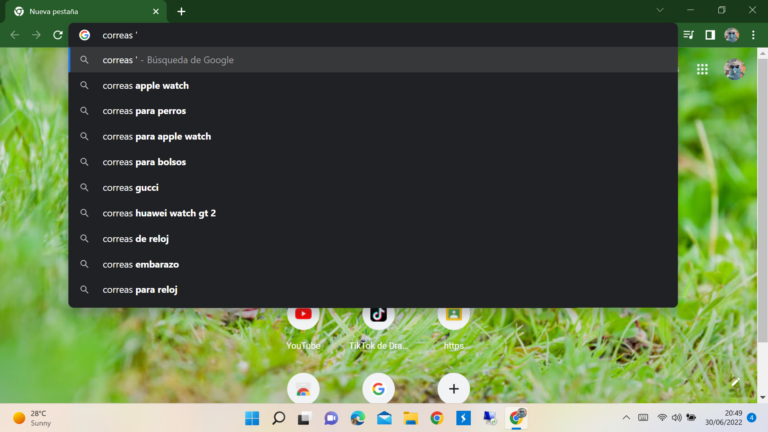This screenshot has height=432, width=768.
Task: Reload the current page
Action: (58, 35)
